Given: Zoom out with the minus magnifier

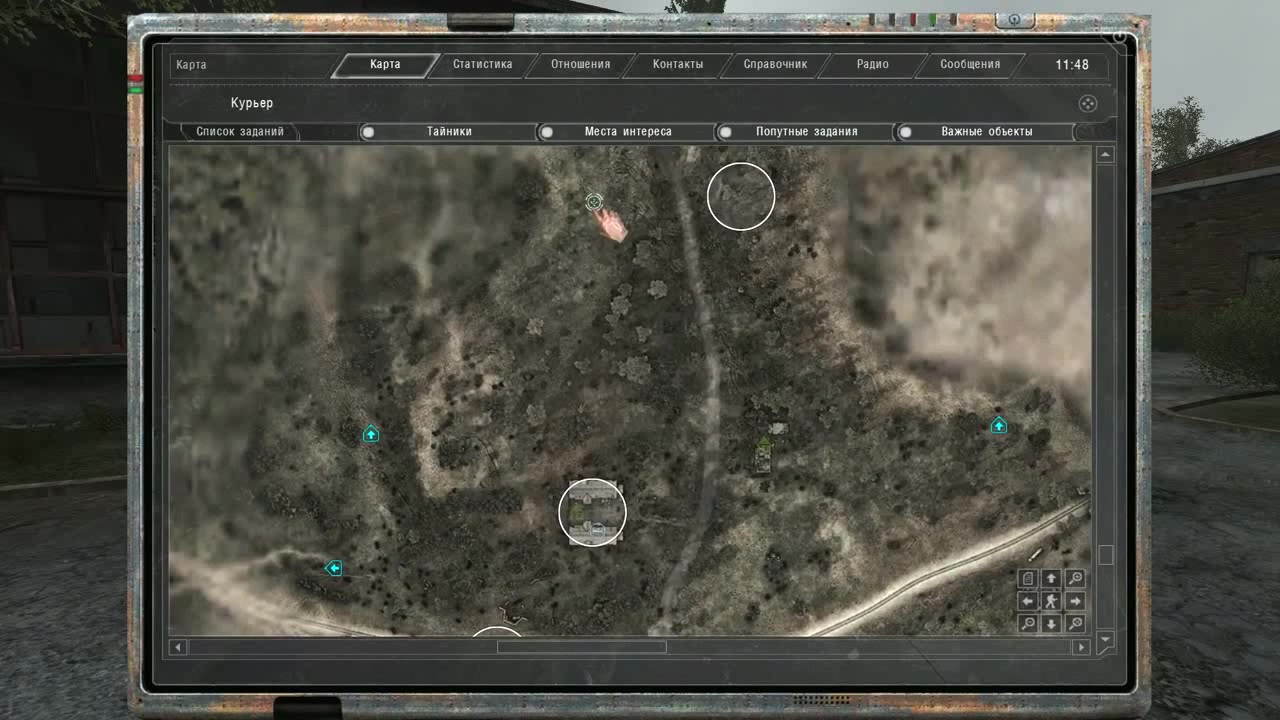Looking at the screenshot, I should [1027, 624].
